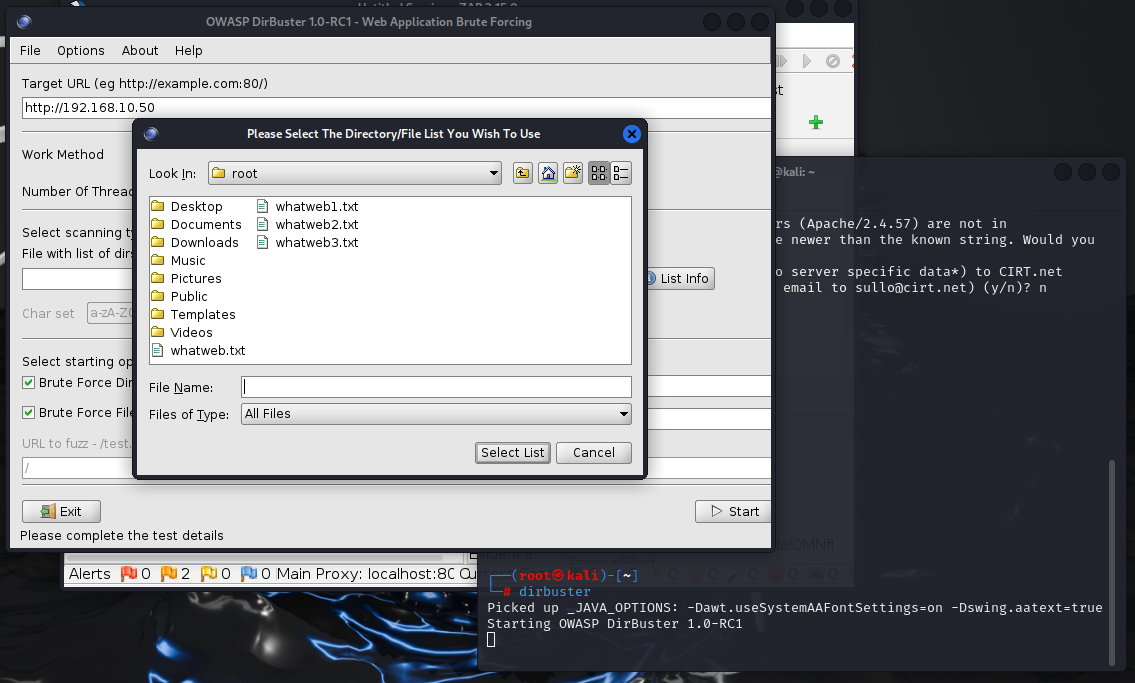Select the whatweb.txt file
The height and width of the screenshot is (683, 1135).
click(199, 351)
